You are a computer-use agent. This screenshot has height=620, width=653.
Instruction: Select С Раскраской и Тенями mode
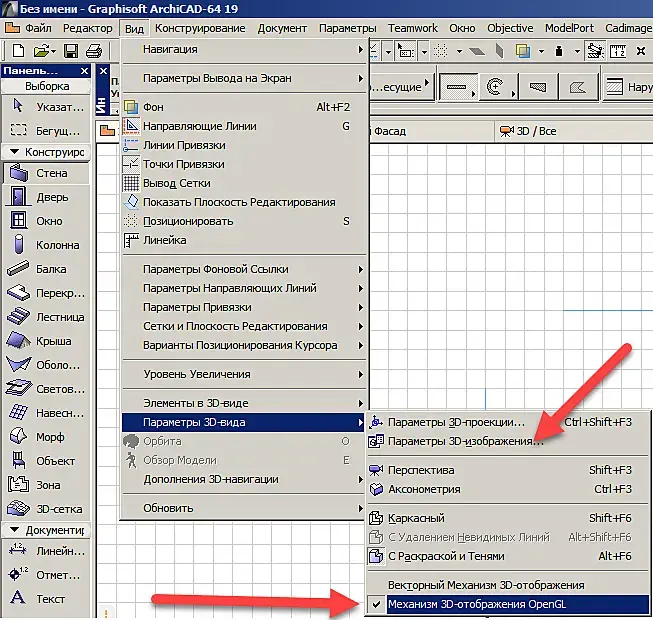point(508,556)
